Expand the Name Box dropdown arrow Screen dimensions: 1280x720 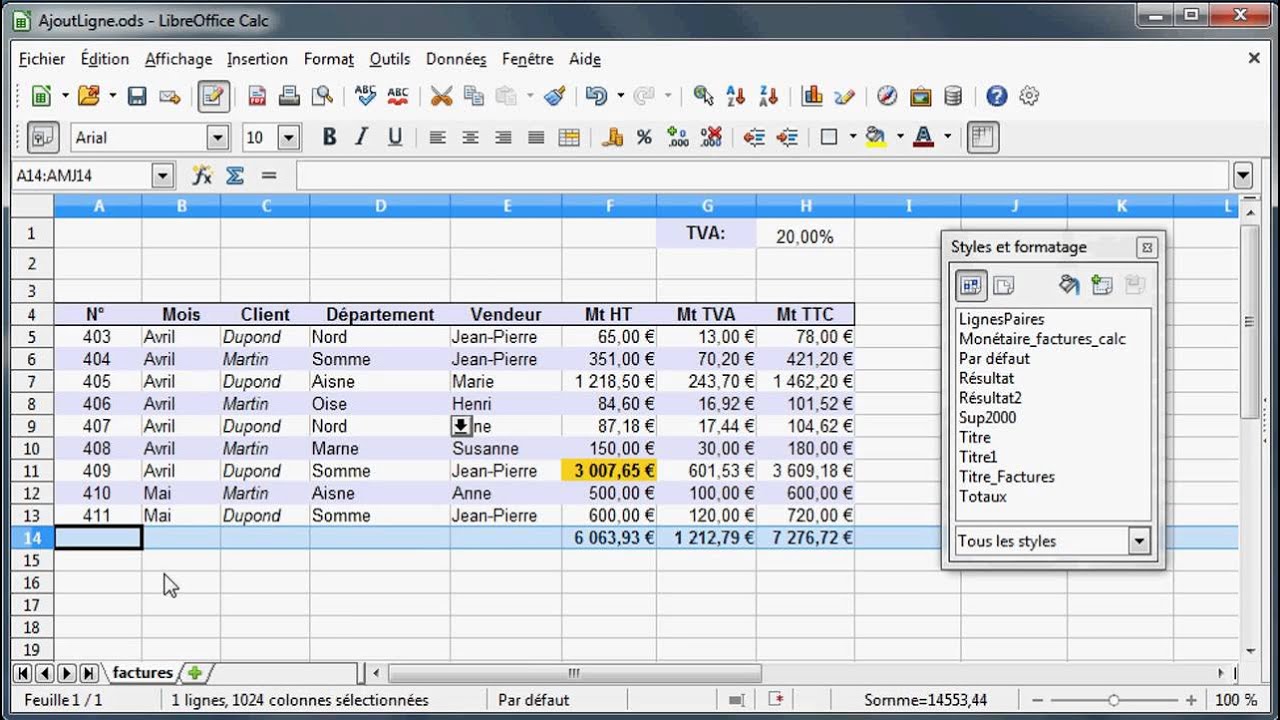point(163,176)
